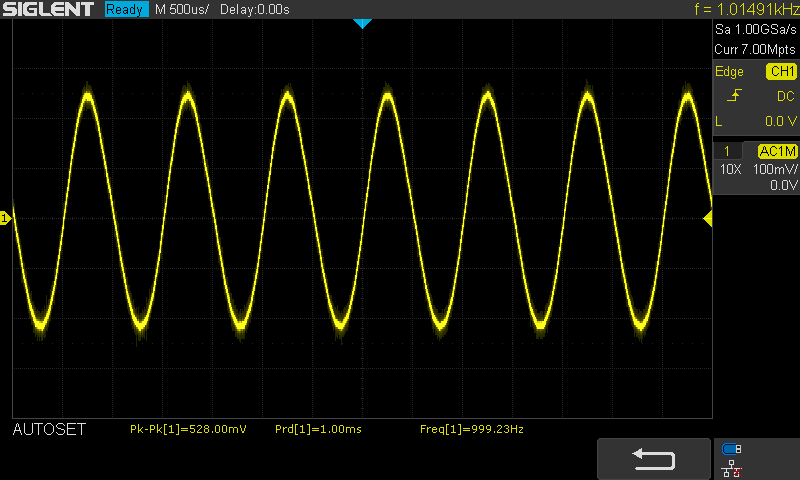Click the rising edge trigger slope icon

[x=734, y=95]
